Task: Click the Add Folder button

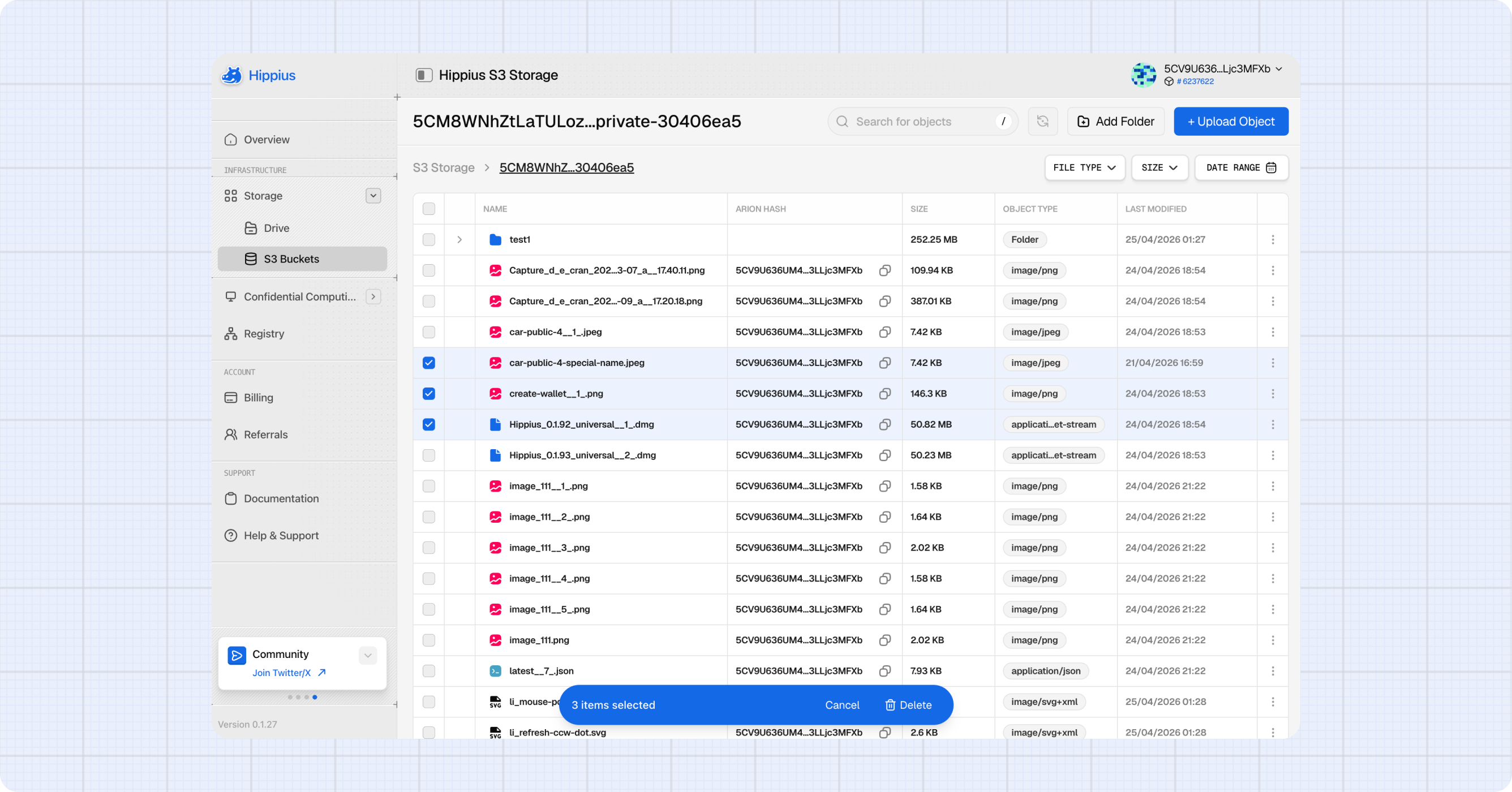Action: click(1115, 122)
